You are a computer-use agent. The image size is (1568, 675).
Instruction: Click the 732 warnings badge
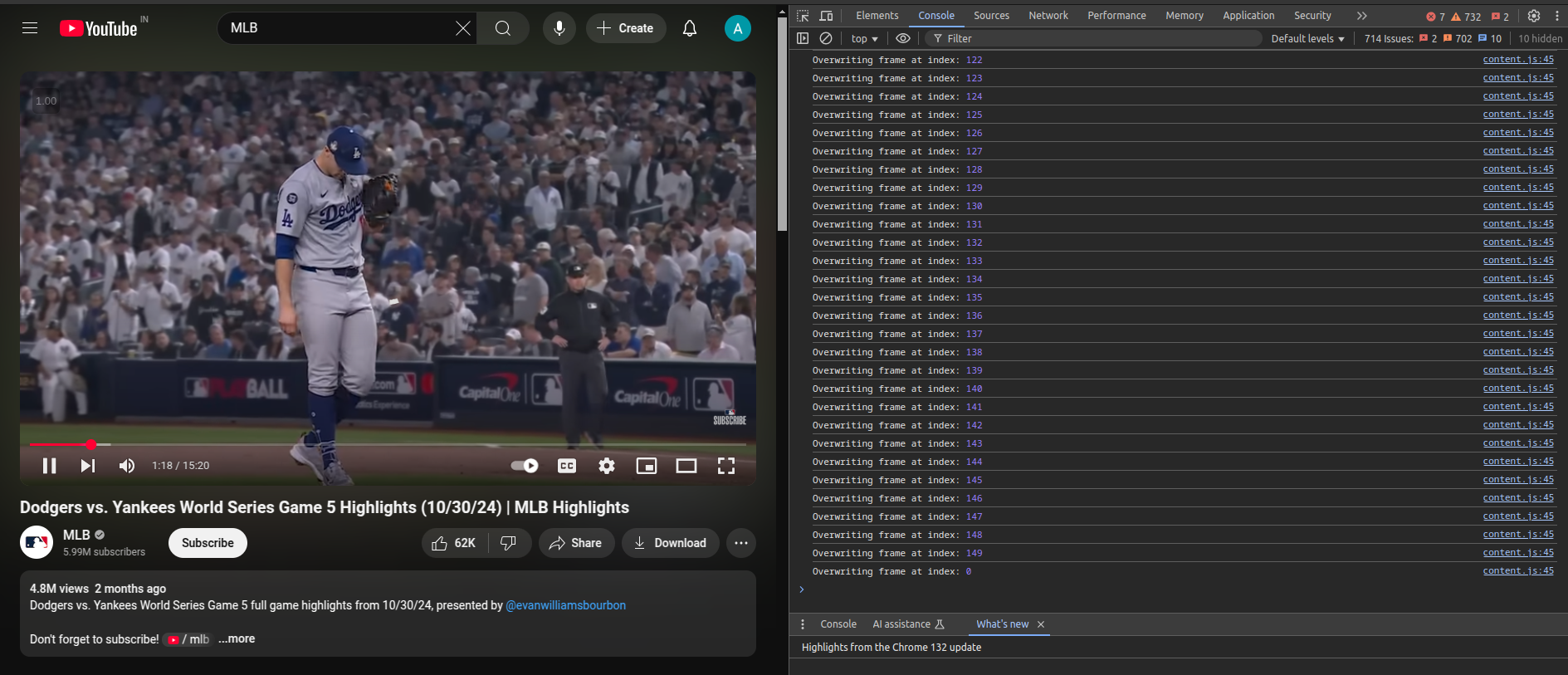(1466, 17)
